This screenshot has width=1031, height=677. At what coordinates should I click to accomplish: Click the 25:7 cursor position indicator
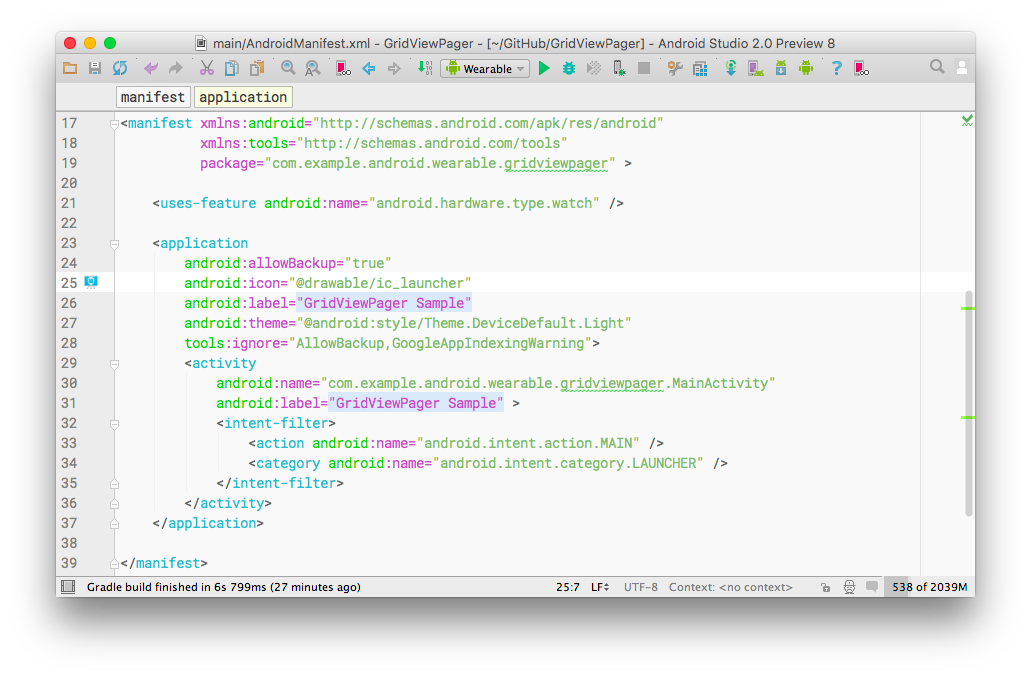567,587
